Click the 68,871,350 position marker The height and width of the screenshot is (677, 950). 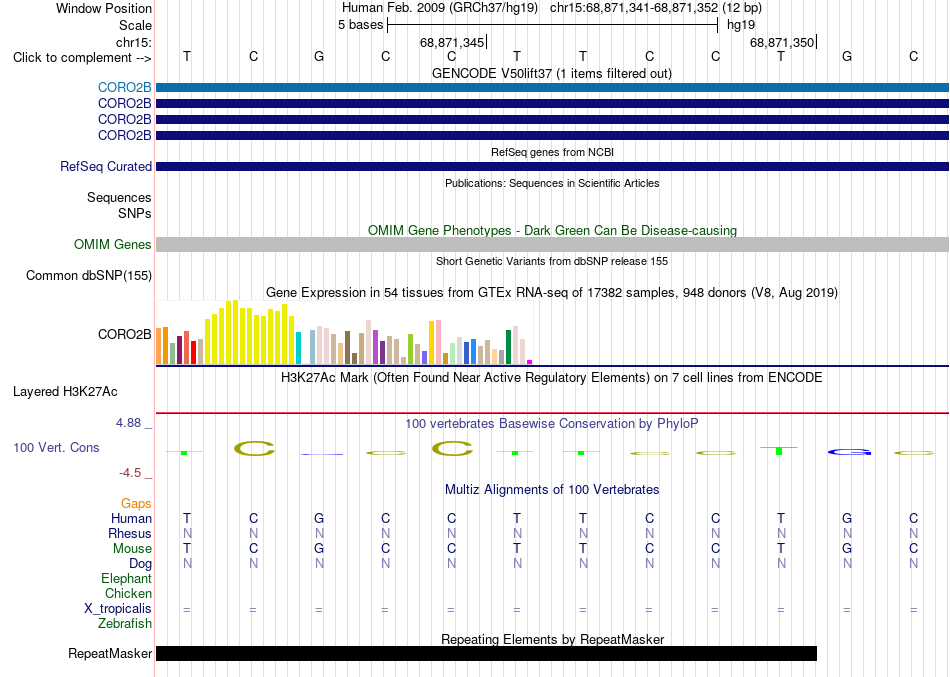tap(782, 42)
